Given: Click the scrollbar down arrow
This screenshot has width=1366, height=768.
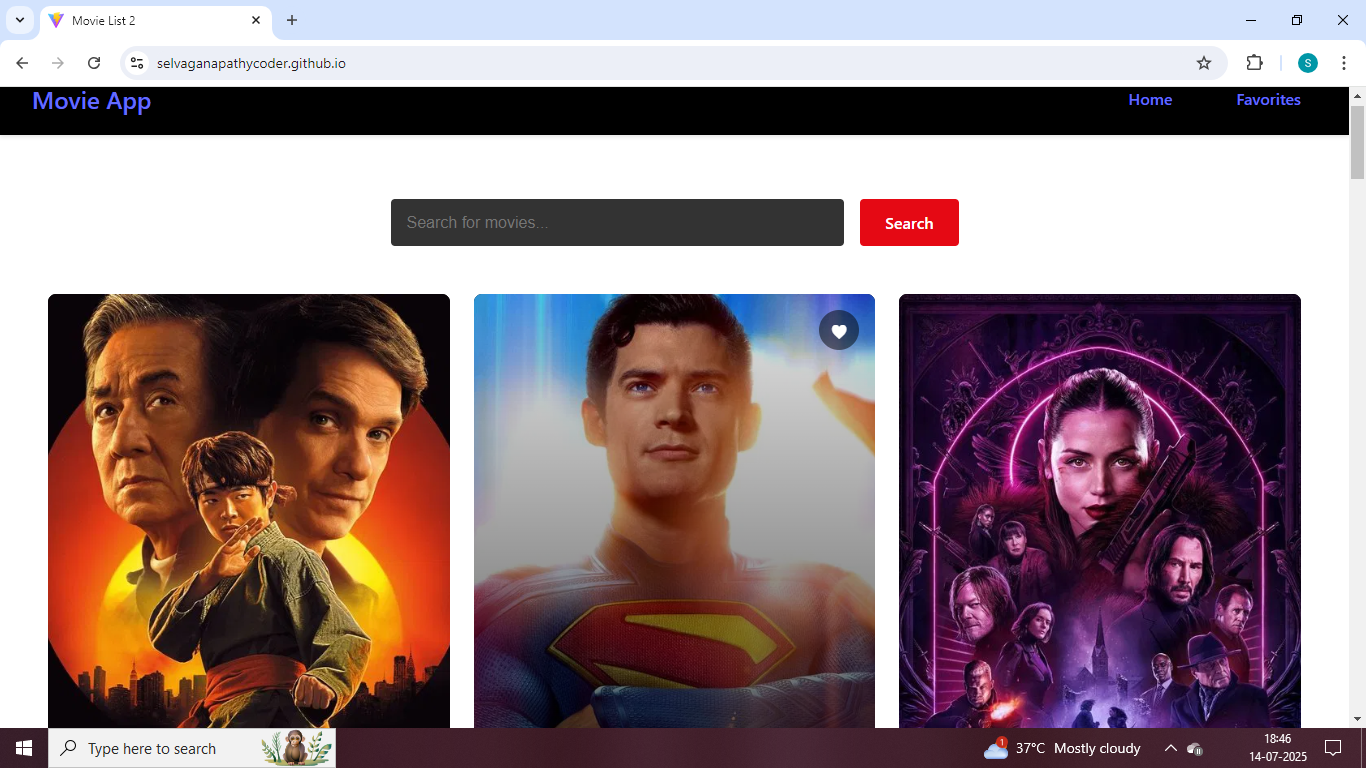Looking at the screenshot, I should (1357, 719).
